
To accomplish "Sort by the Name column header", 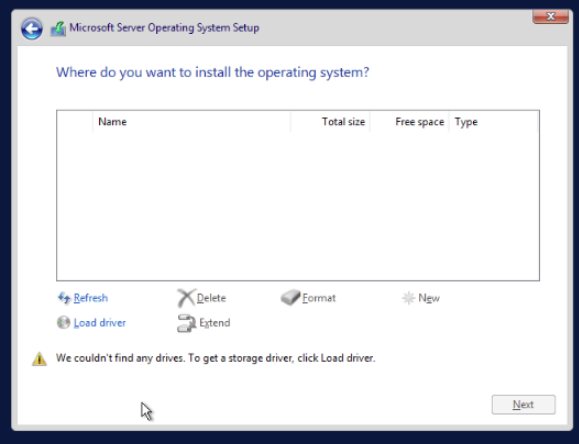I will tap(192, 122).
